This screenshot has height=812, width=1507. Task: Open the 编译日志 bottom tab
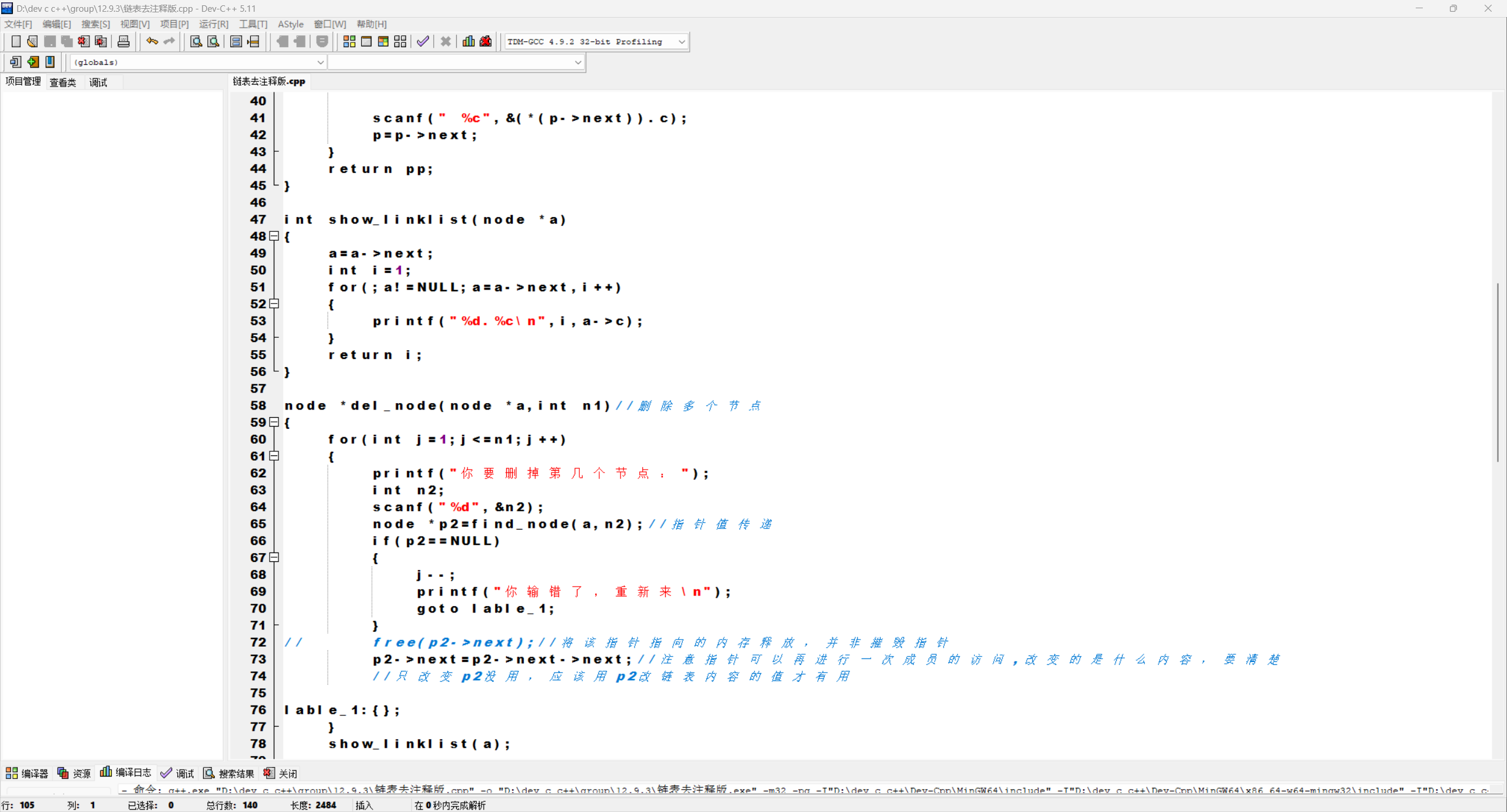(126, 773)
